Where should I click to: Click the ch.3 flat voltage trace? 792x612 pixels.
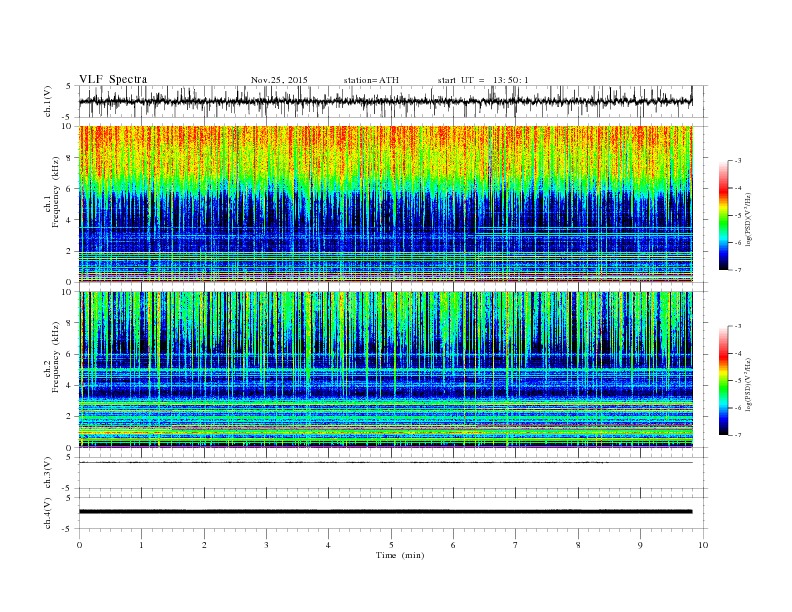(x=386, y=462)
